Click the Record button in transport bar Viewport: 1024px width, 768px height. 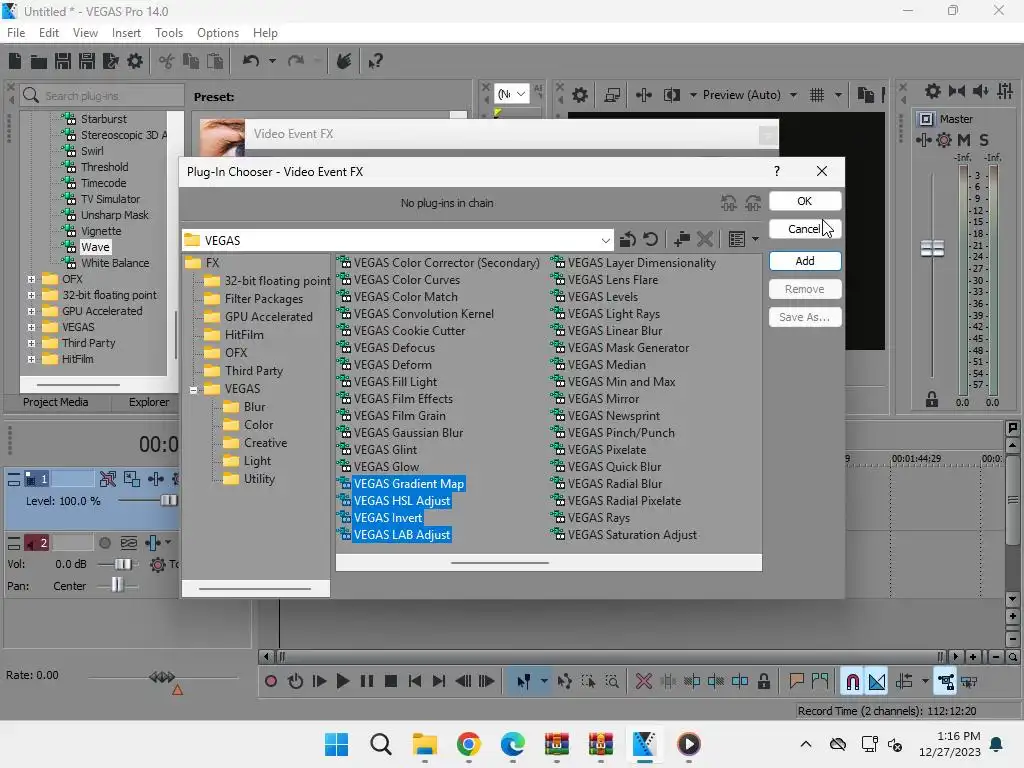(270, 682)
